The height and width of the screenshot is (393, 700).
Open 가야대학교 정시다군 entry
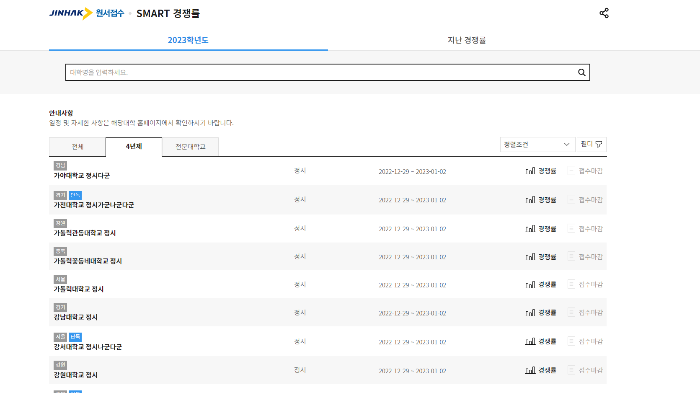[82, 176]
